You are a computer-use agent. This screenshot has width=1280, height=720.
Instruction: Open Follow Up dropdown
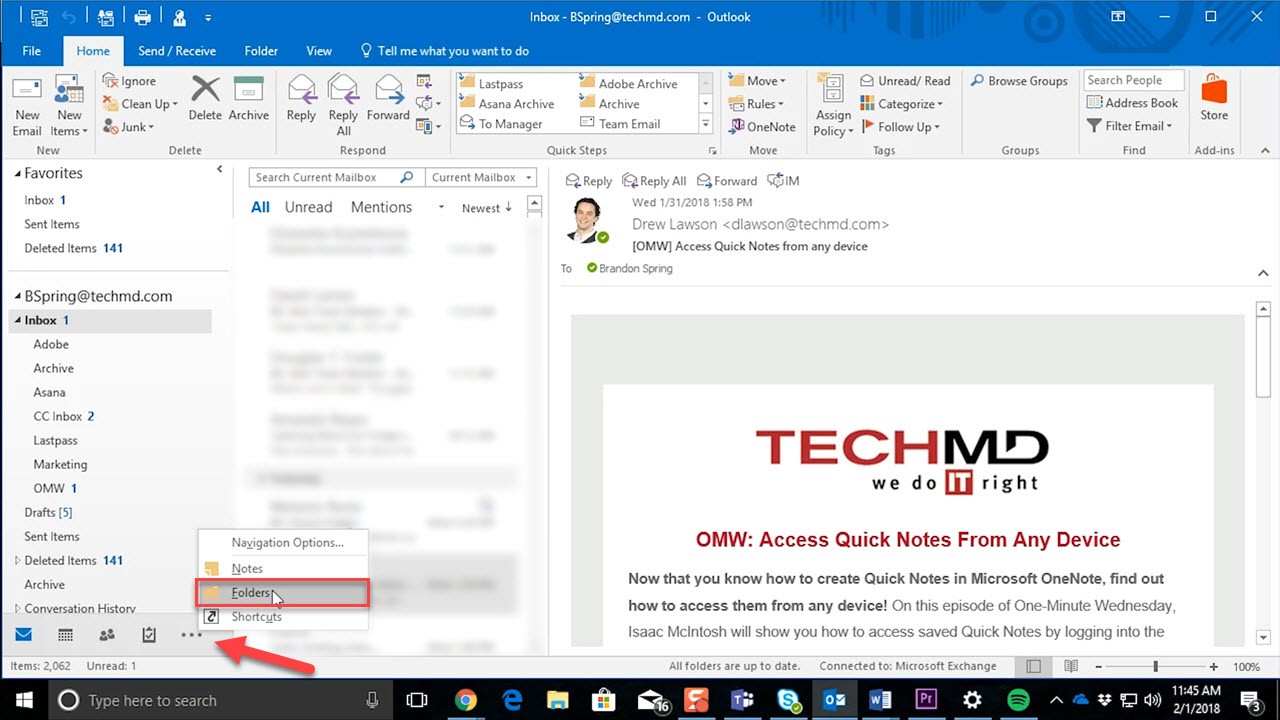pyautogui.click(x=899, y=127)
